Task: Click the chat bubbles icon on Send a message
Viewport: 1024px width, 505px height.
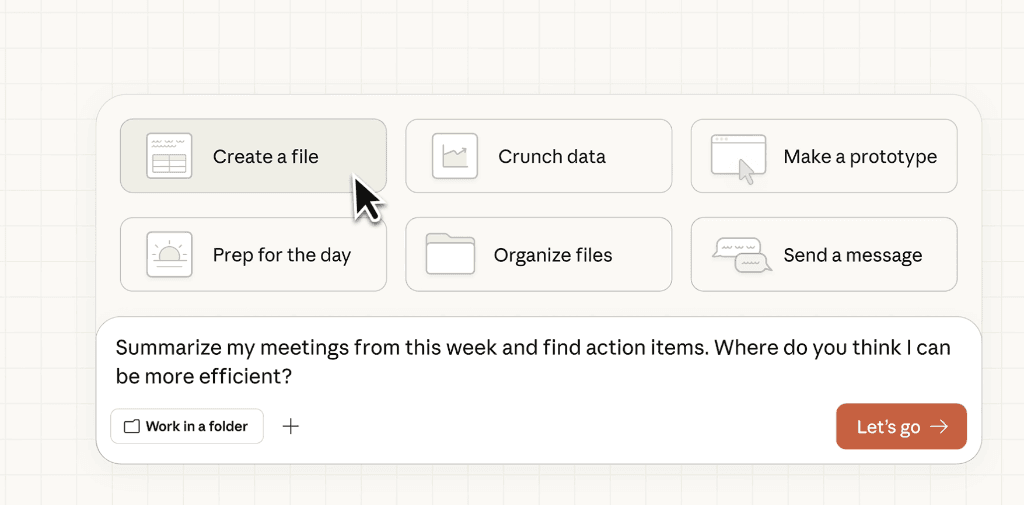Action: [742, 255]
